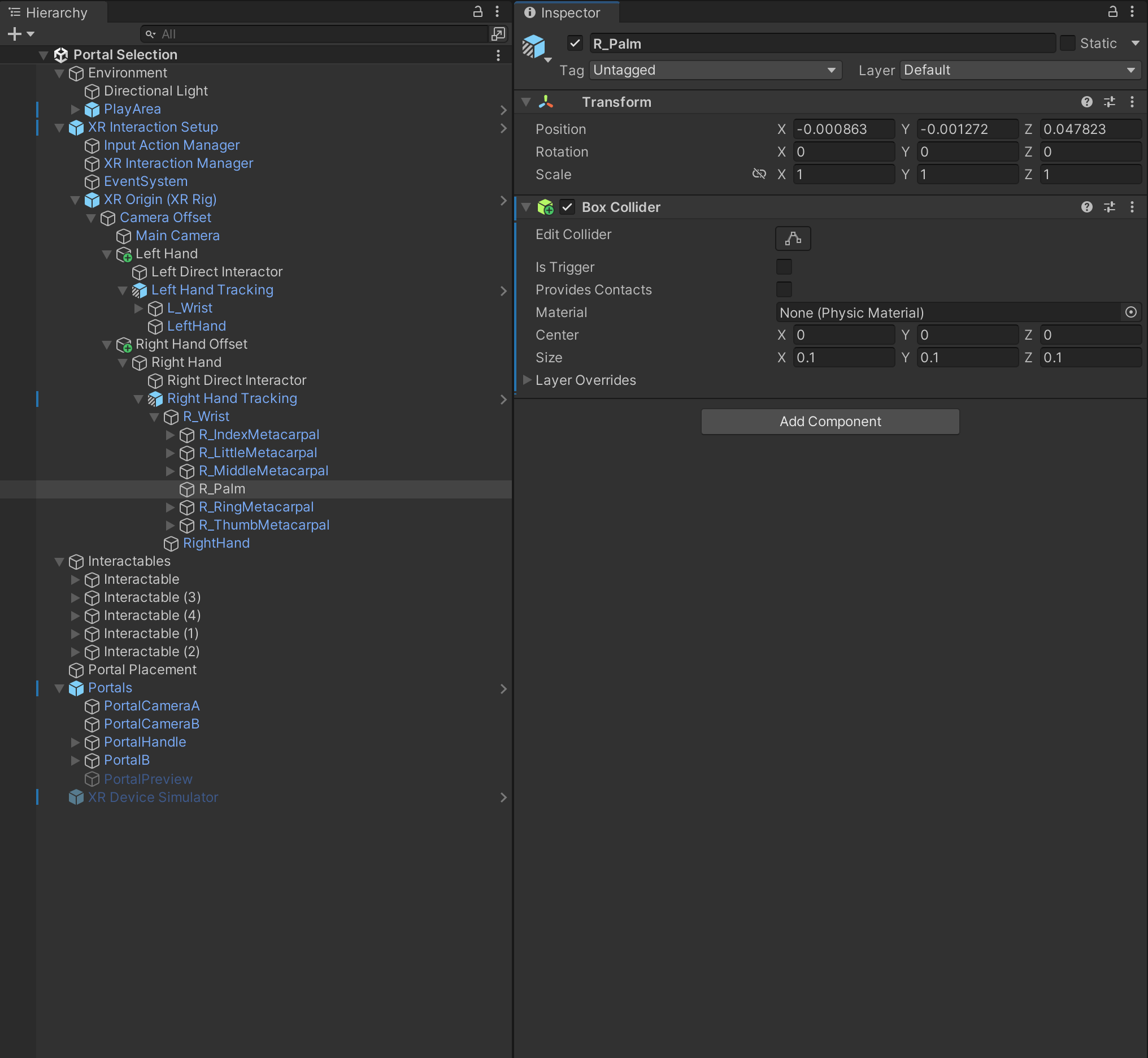Open the Layer dropdown showing Default
Screen dimensions: 1148x1058
(x=1019, y=71)
